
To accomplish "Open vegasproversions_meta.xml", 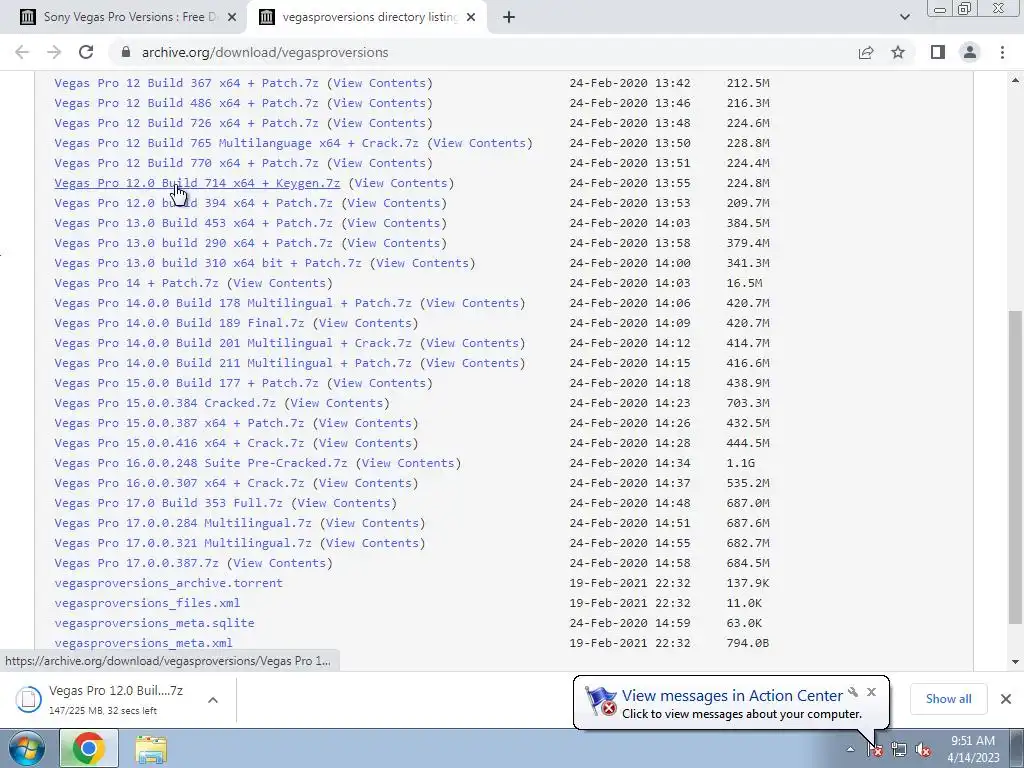I will click(x=144, y=643).
